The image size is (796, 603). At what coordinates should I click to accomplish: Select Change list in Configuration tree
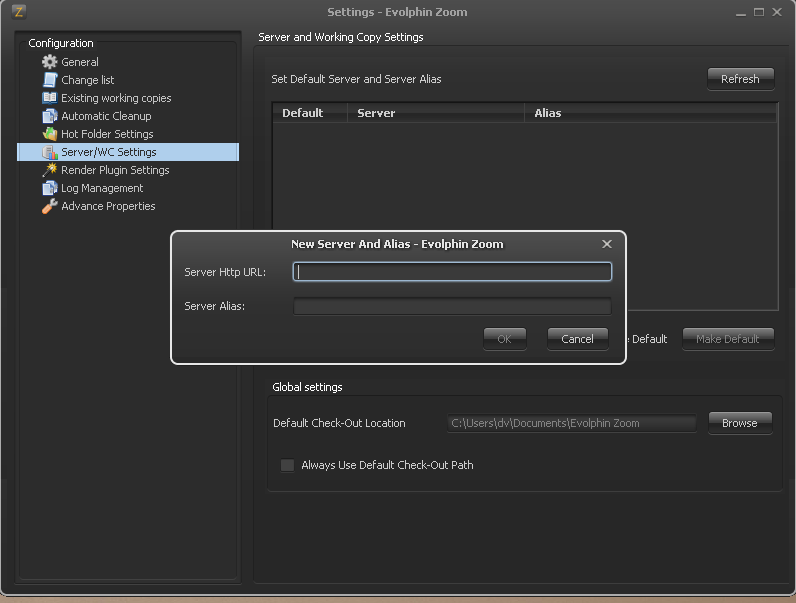tap(87, 80)
